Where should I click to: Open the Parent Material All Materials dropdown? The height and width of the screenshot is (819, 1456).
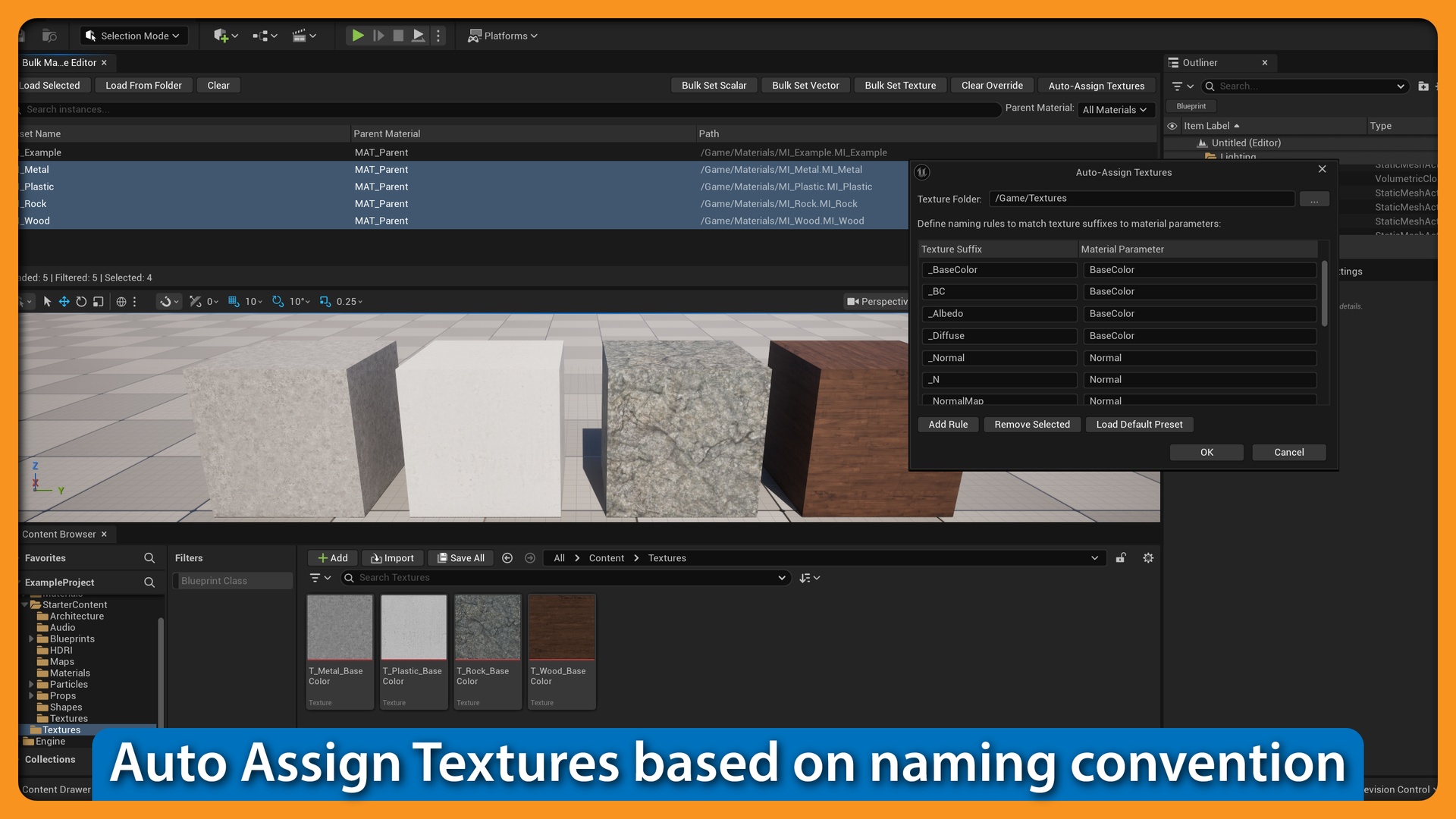(1115, 110)
